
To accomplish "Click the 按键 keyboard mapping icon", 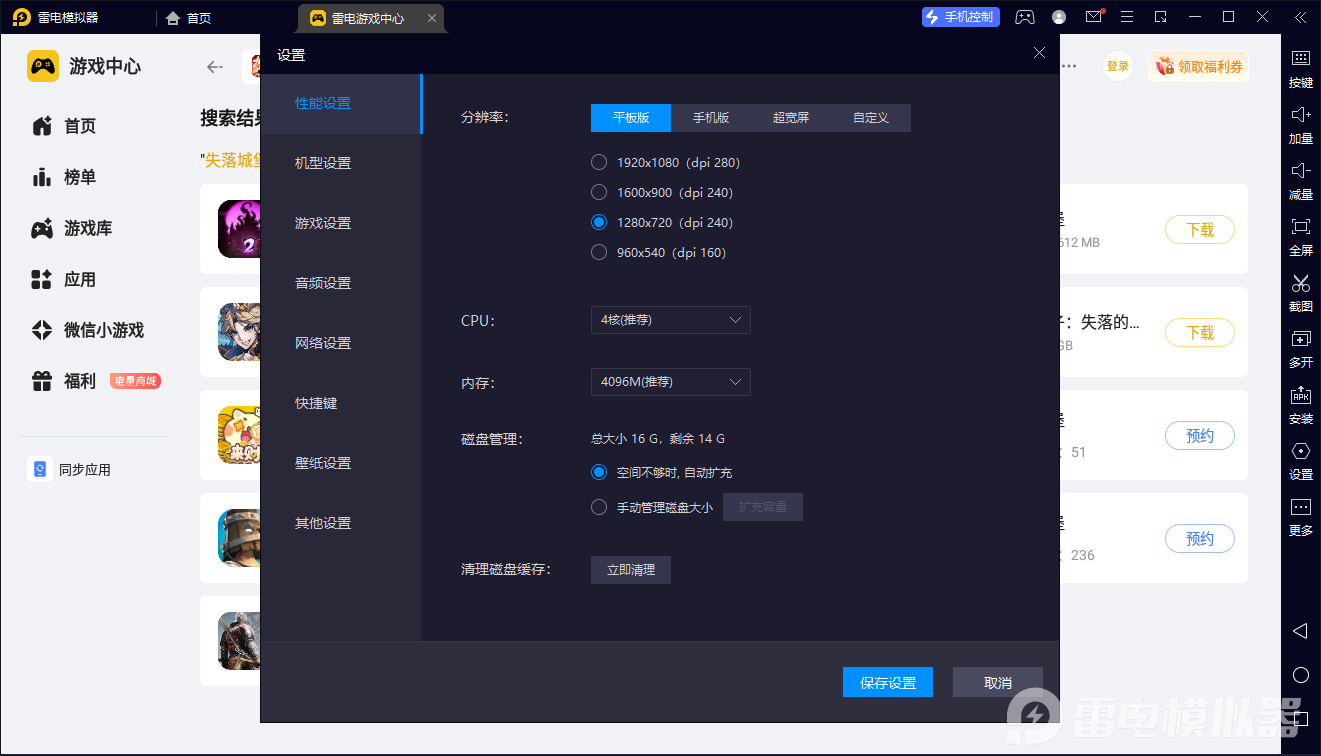I will click(1300, 59).
